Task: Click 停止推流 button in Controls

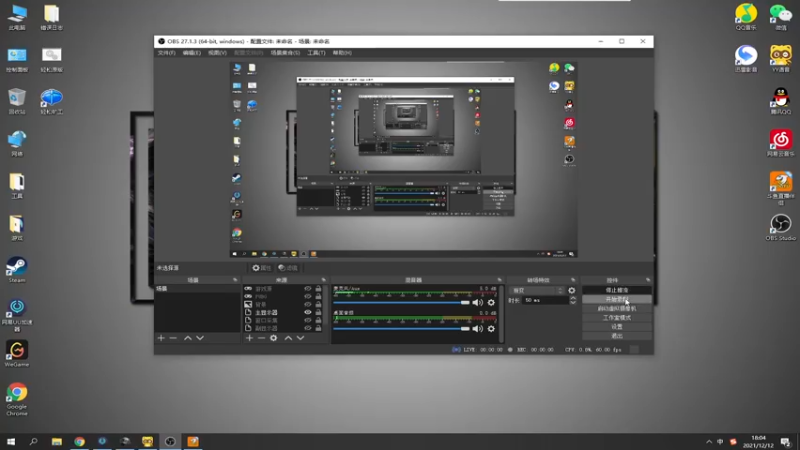Action: [617, 290]
